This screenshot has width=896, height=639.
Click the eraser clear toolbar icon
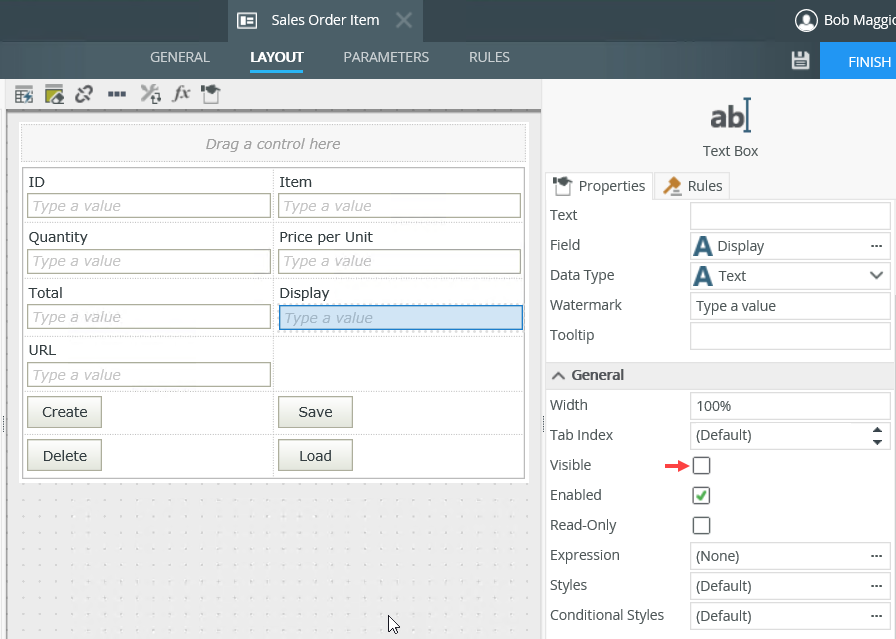[x=54, y=94]
